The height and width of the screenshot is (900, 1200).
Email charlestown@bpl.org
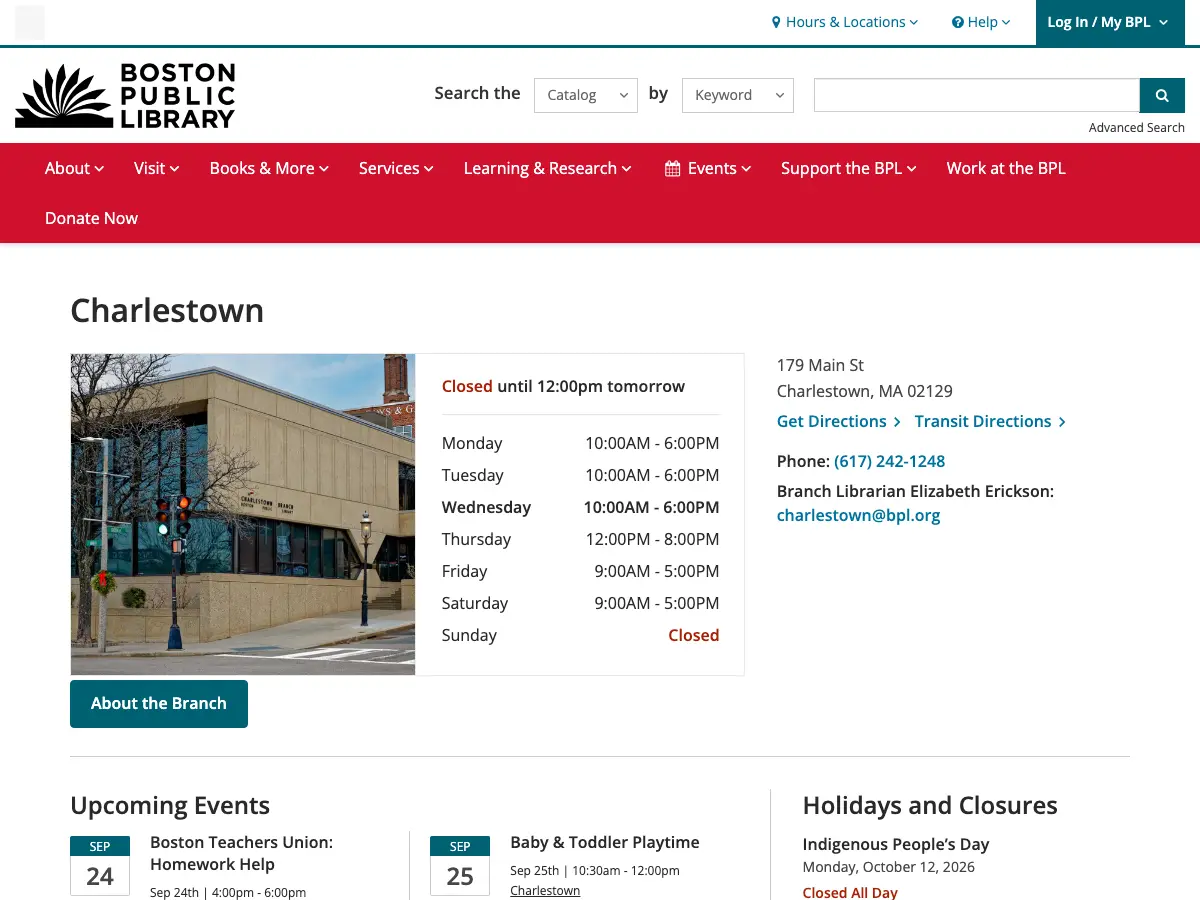[x=858, y=515]
